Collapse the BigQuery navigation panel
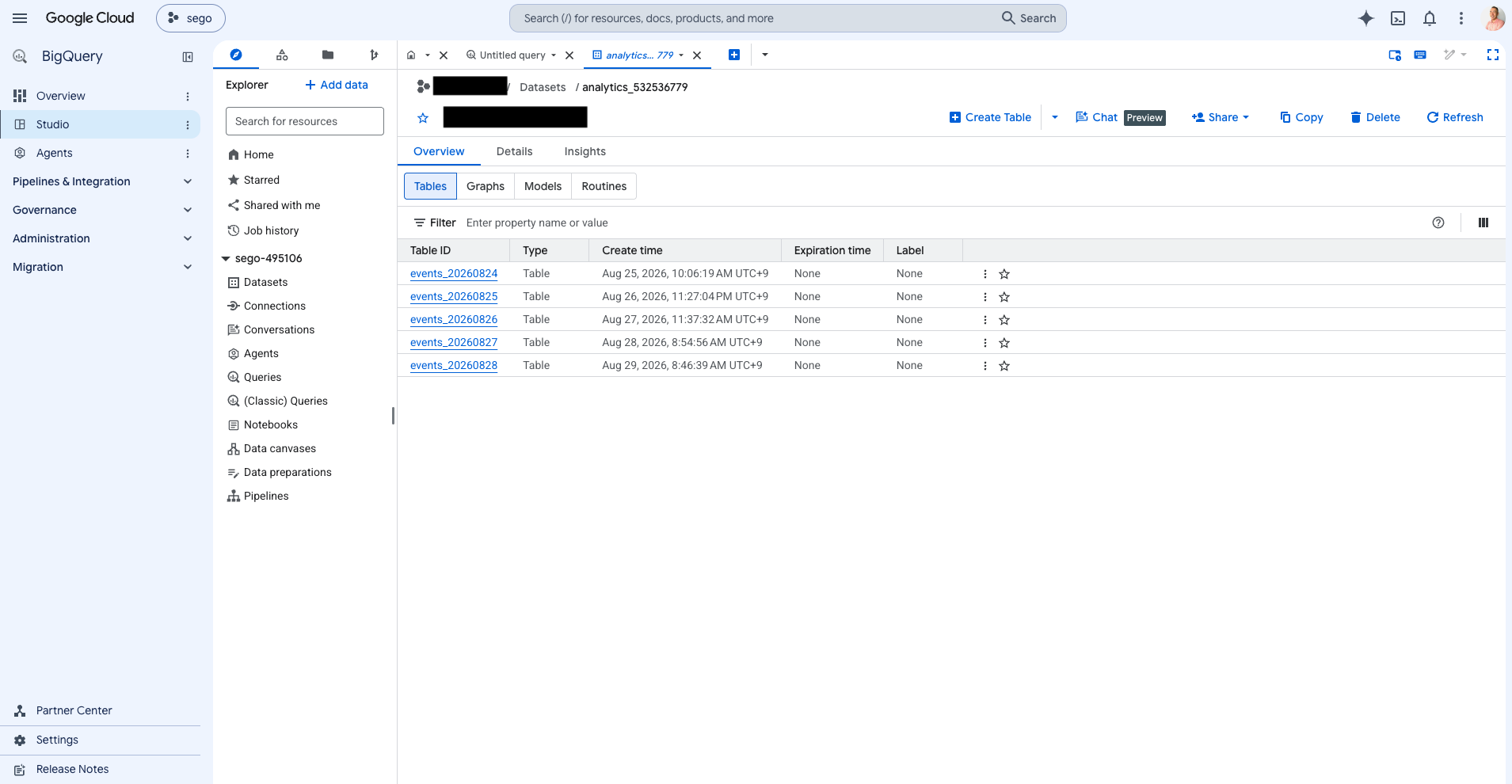Viewport: 1512px width, 784px height. pos(188,57)
